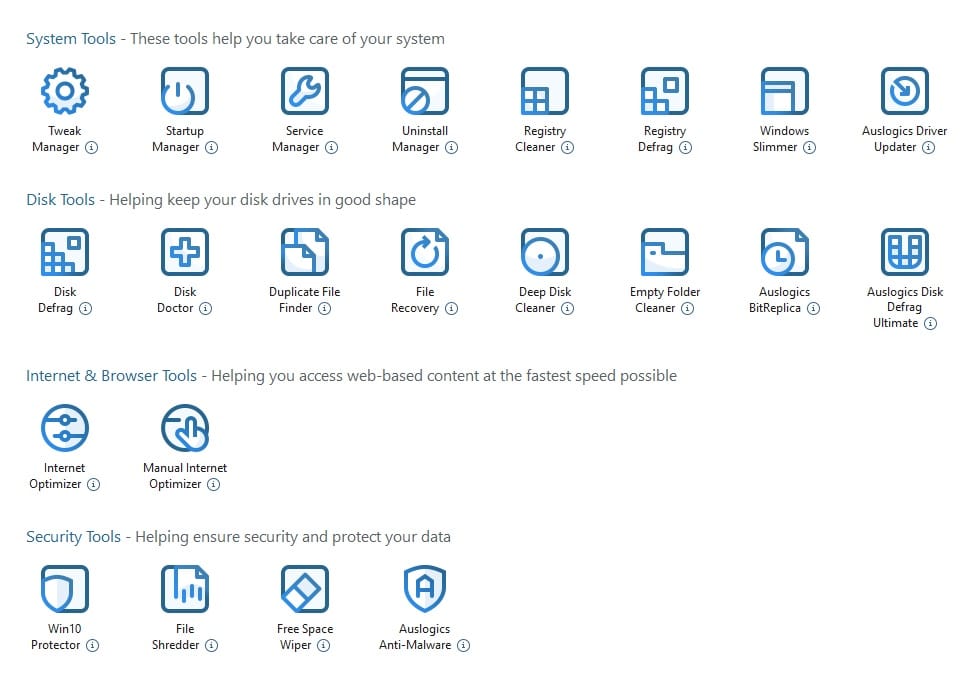
Task: Open Auslogics Driver Updater icon
Action: coord(904,91)
